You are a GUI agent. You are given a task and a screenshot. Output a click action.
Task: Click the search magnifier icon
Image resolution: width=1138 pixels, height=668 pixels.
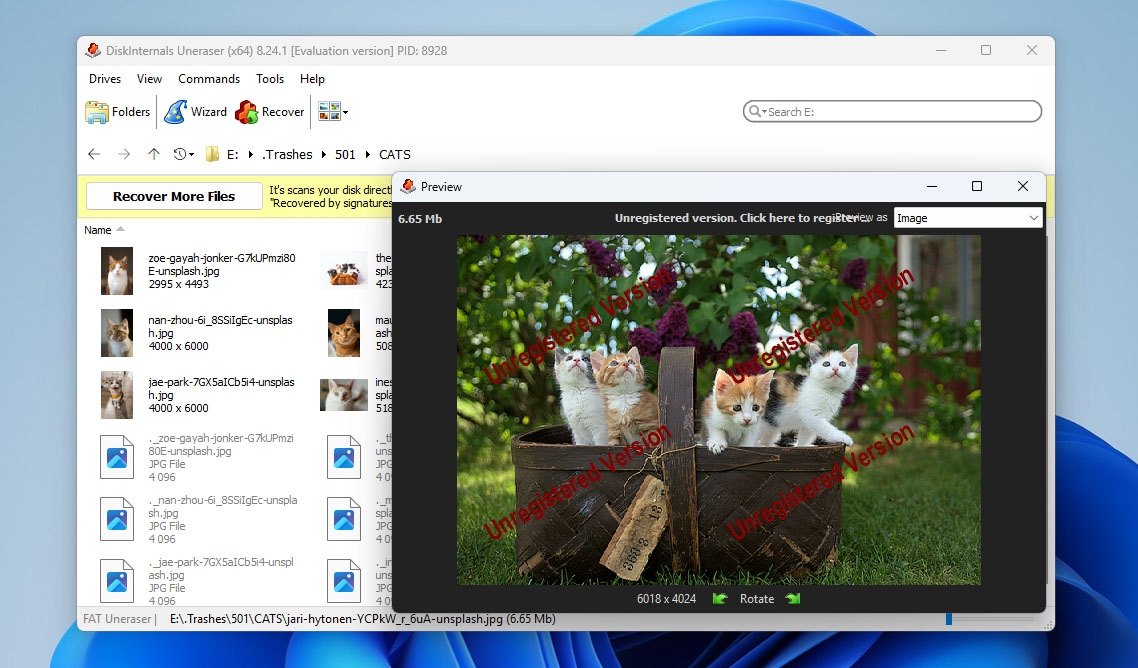click(x=755, y=112)
